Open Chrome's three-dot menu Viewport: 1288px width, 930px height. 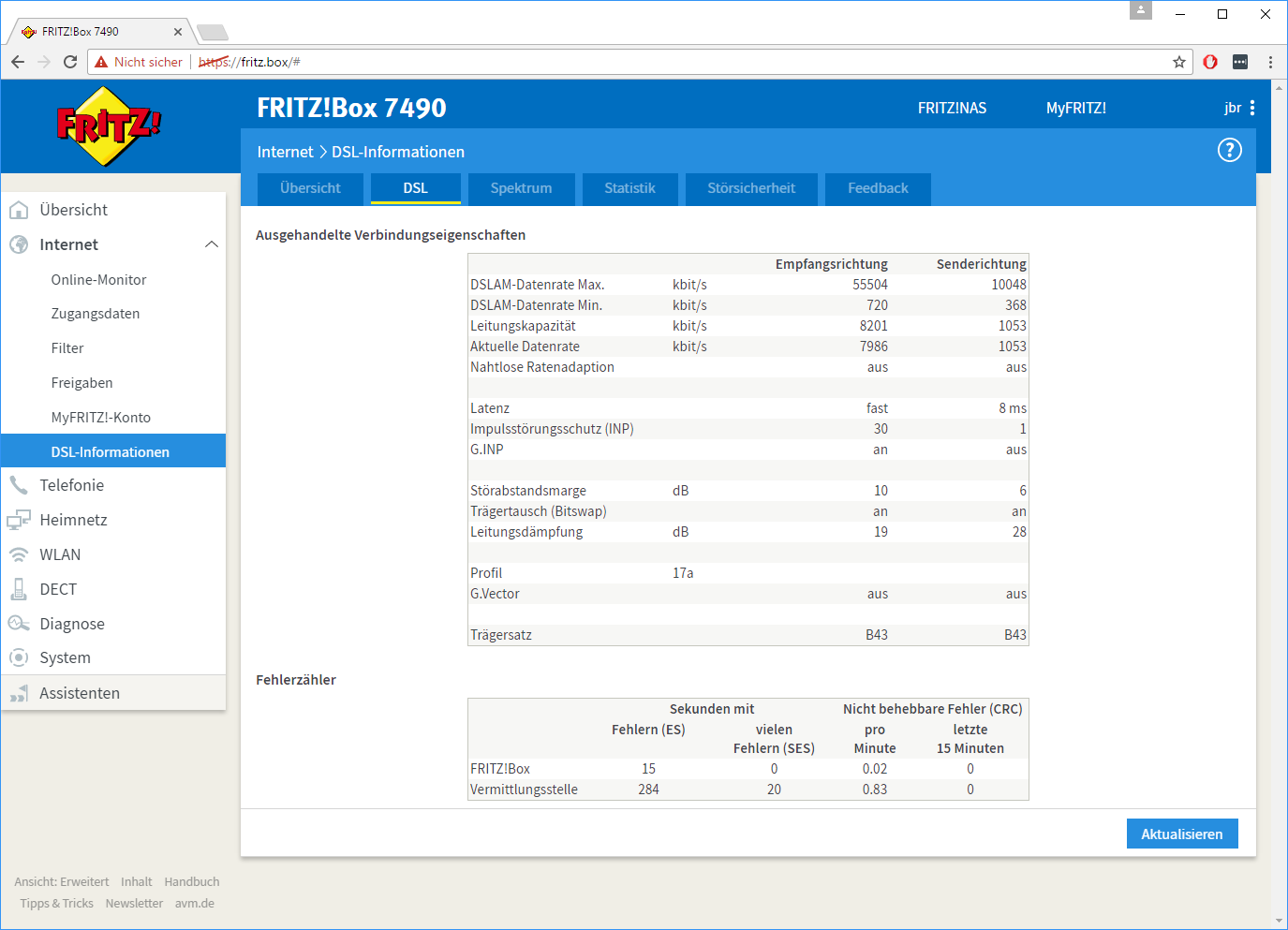1270,62
